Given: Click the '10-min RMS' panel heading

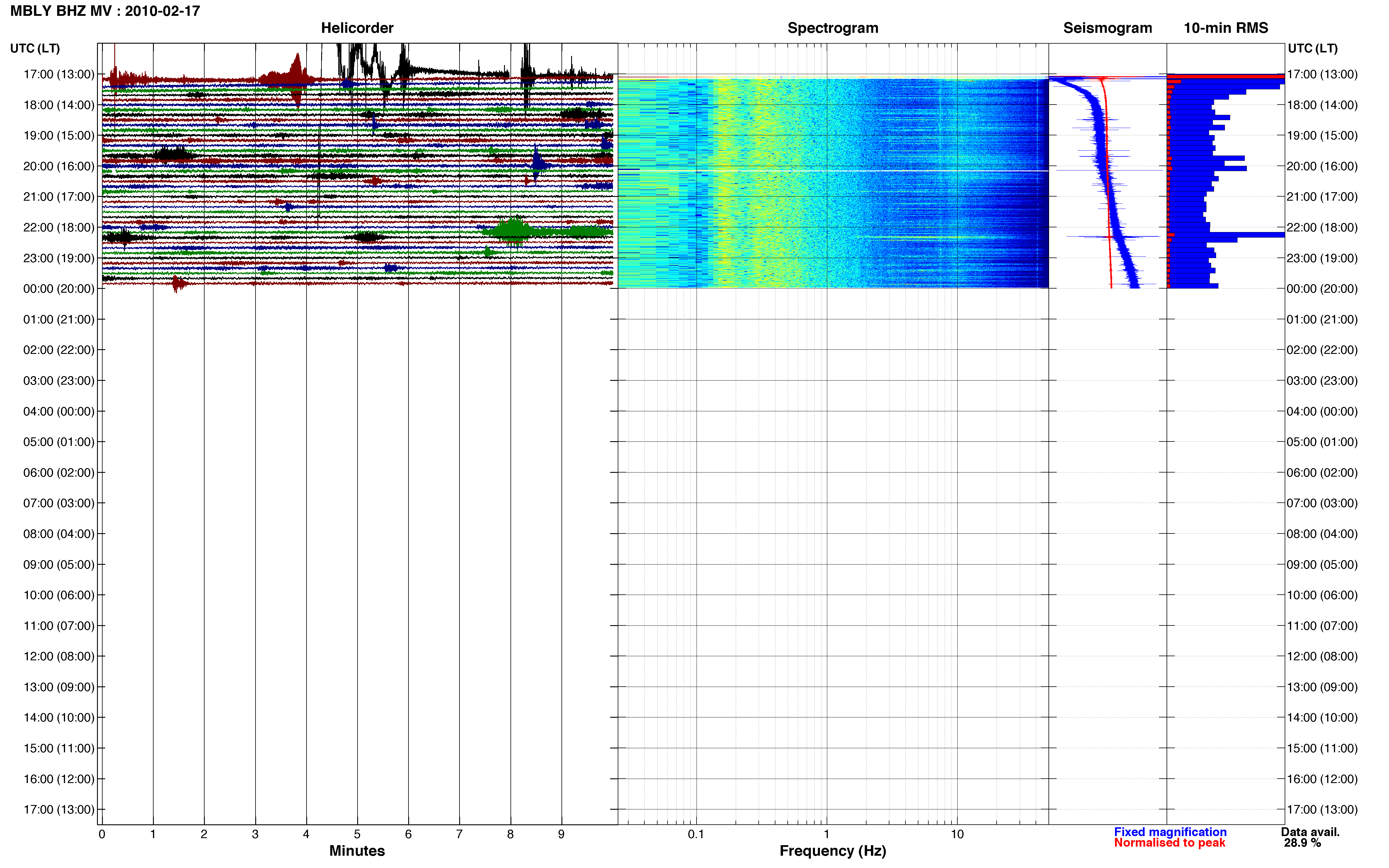Looking at the screenshot, I should click(1225, 28).
